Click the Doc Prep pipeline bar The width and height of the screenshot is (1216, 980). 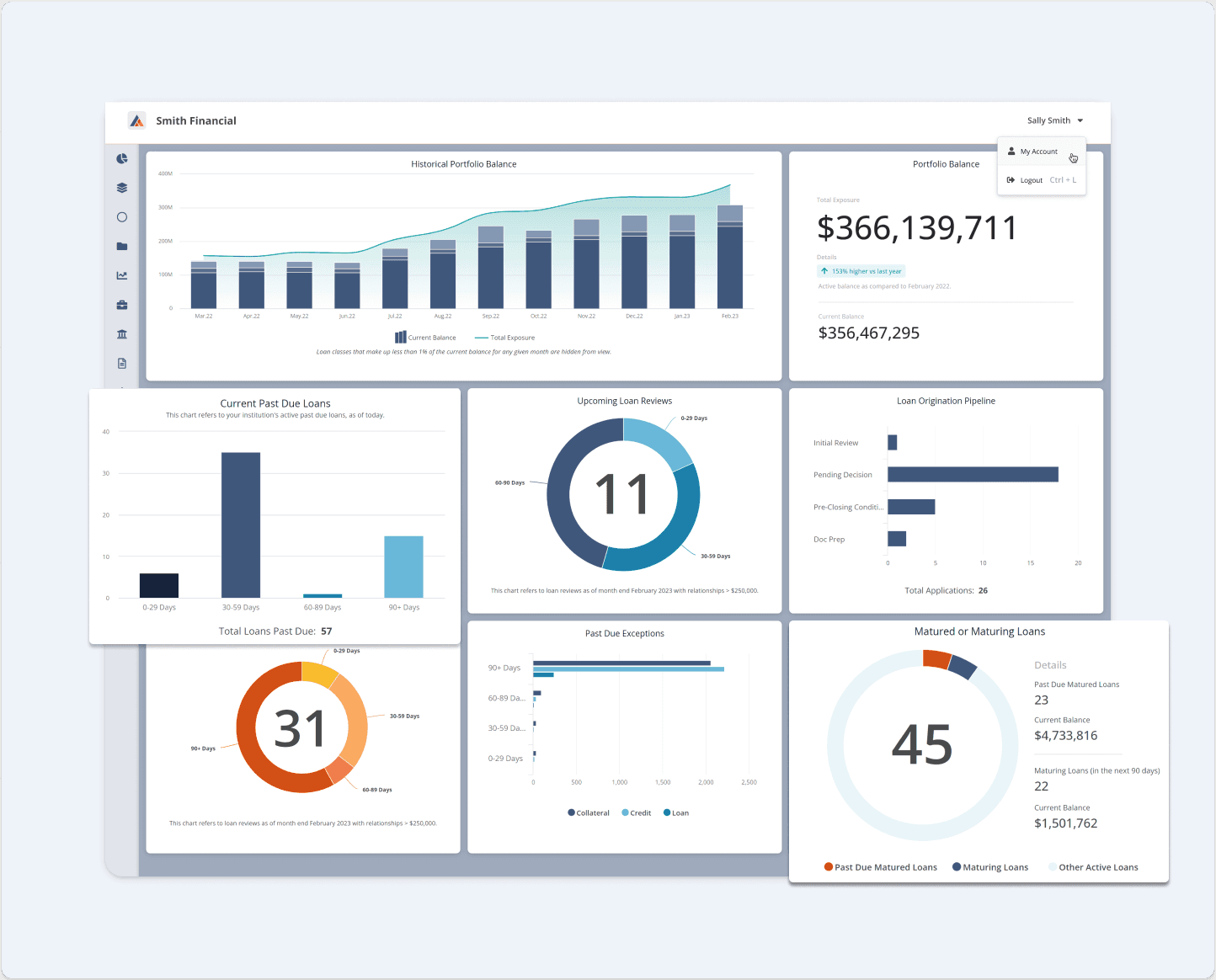tap(897, 539)
